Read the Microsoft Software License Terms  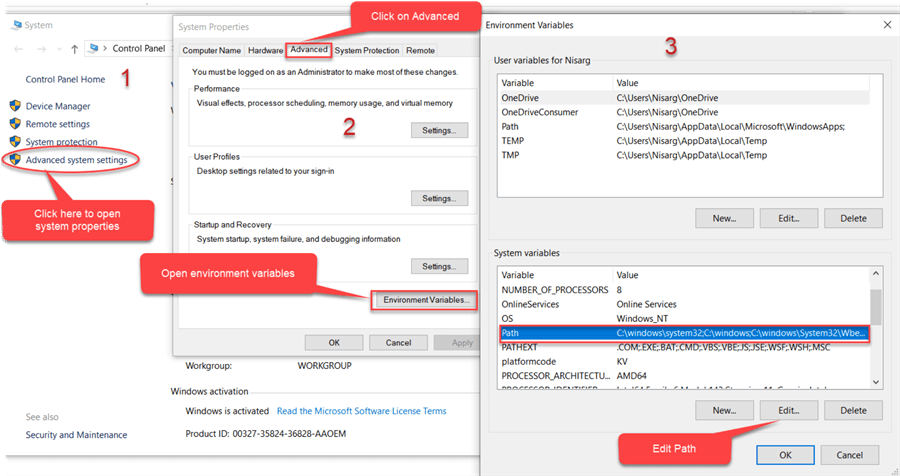coord(362,411)
